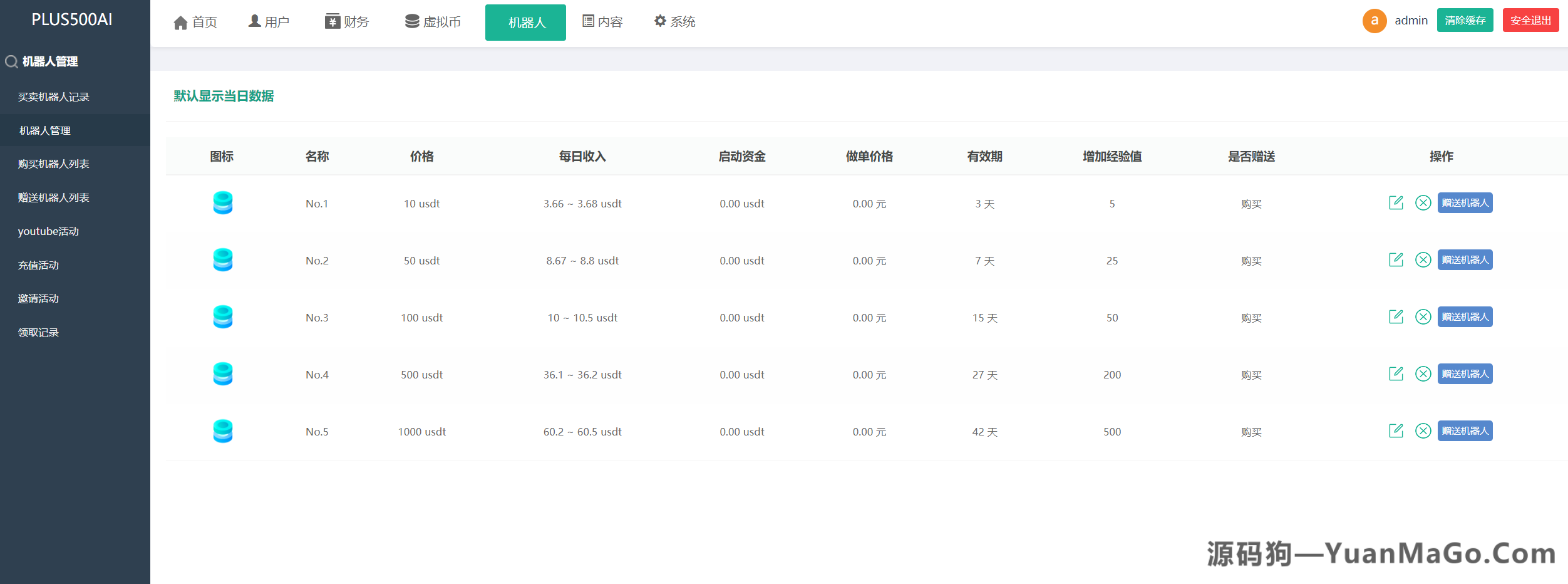Delete robot No.2 with X icon
The image size is (1568, 584).
coord(1424,259)
